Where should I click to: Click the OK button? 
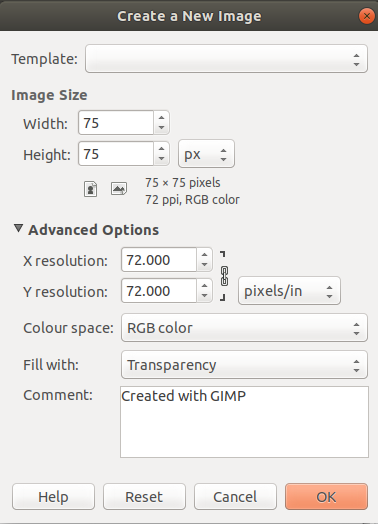click(326, 497)
